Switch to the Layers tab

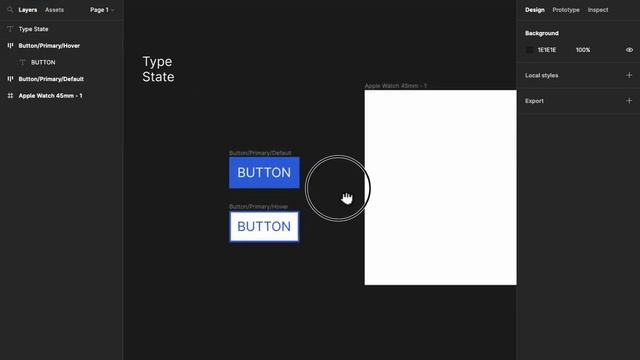[x=28, y=10]
